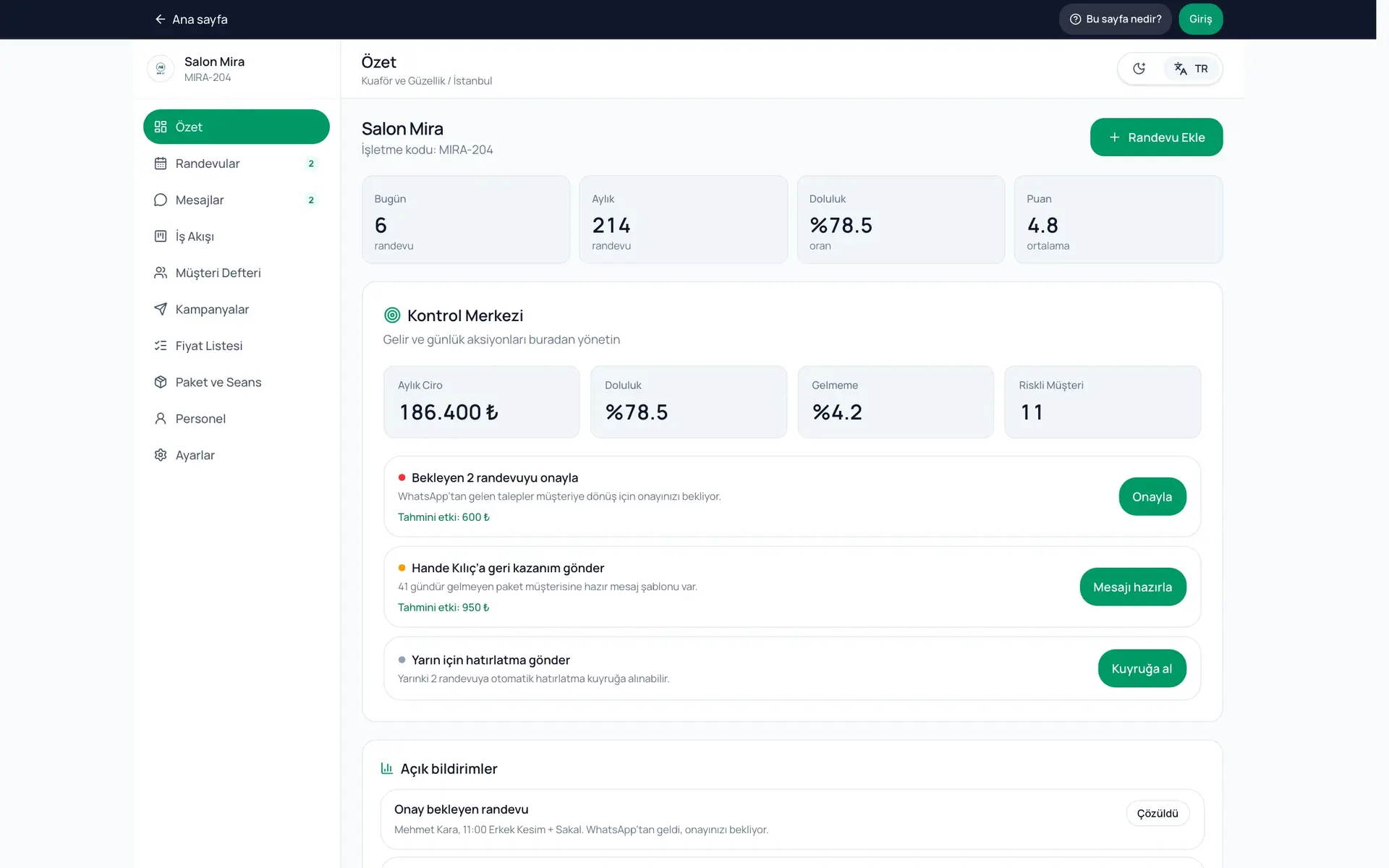Click the Randevular calendar icon
The image size is (1389, 868).
(x=161, y=163)
